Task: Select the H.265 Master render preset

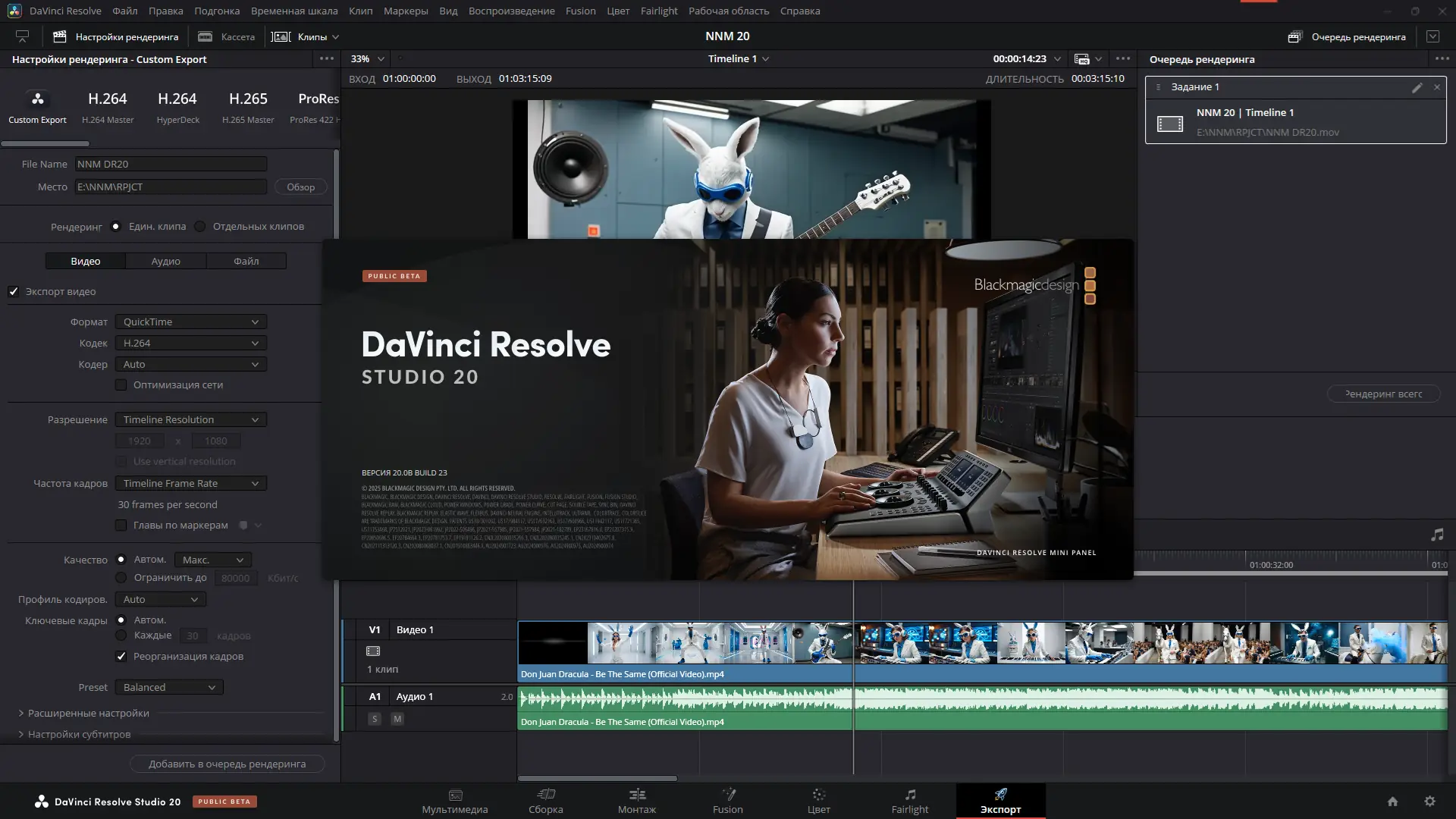Action: point(247,106)
